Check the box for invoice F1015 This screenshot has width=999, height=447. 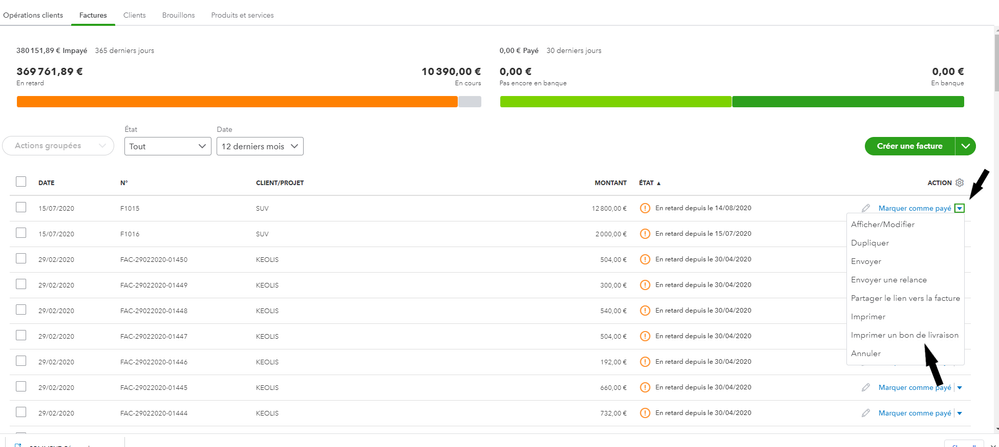pyautogui.click(x=21, y=208)
